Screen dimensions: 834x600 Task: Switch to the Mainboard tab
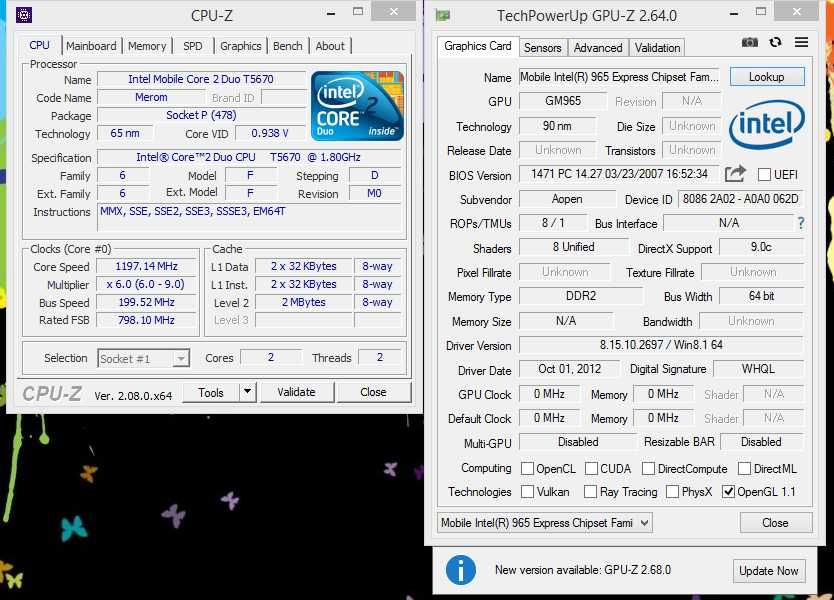tap(91, 46)
